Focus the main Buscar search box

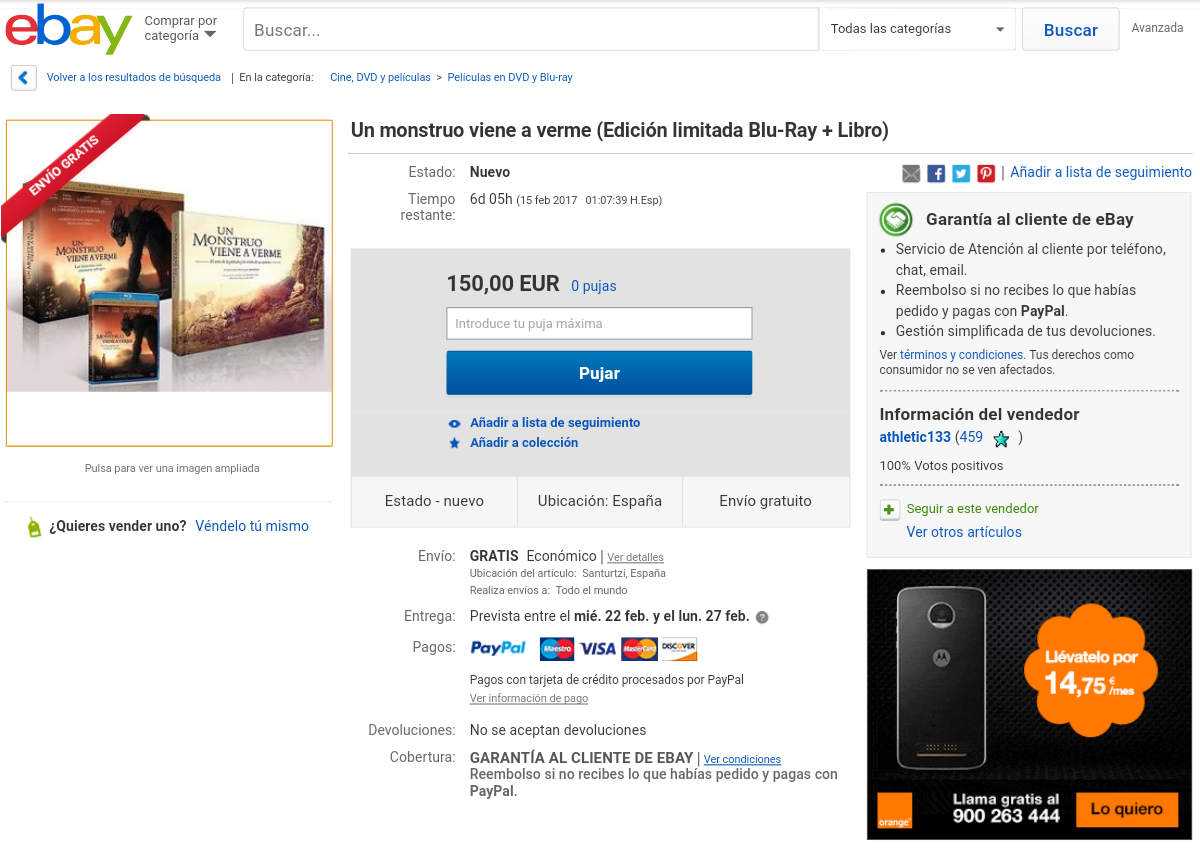click(x=531, y=30)
